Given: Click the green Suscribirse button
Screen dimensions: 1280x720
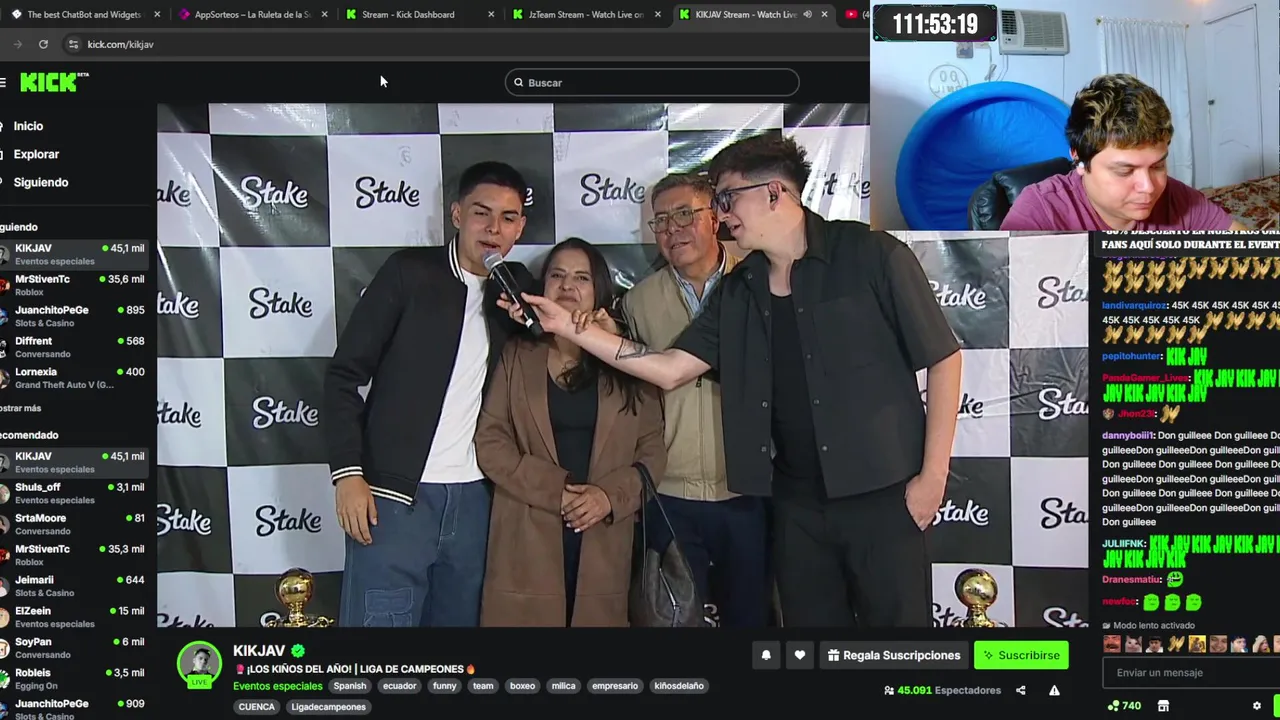Looking at the screenshot, I should pyautogui.click(x=1021, y=655).
